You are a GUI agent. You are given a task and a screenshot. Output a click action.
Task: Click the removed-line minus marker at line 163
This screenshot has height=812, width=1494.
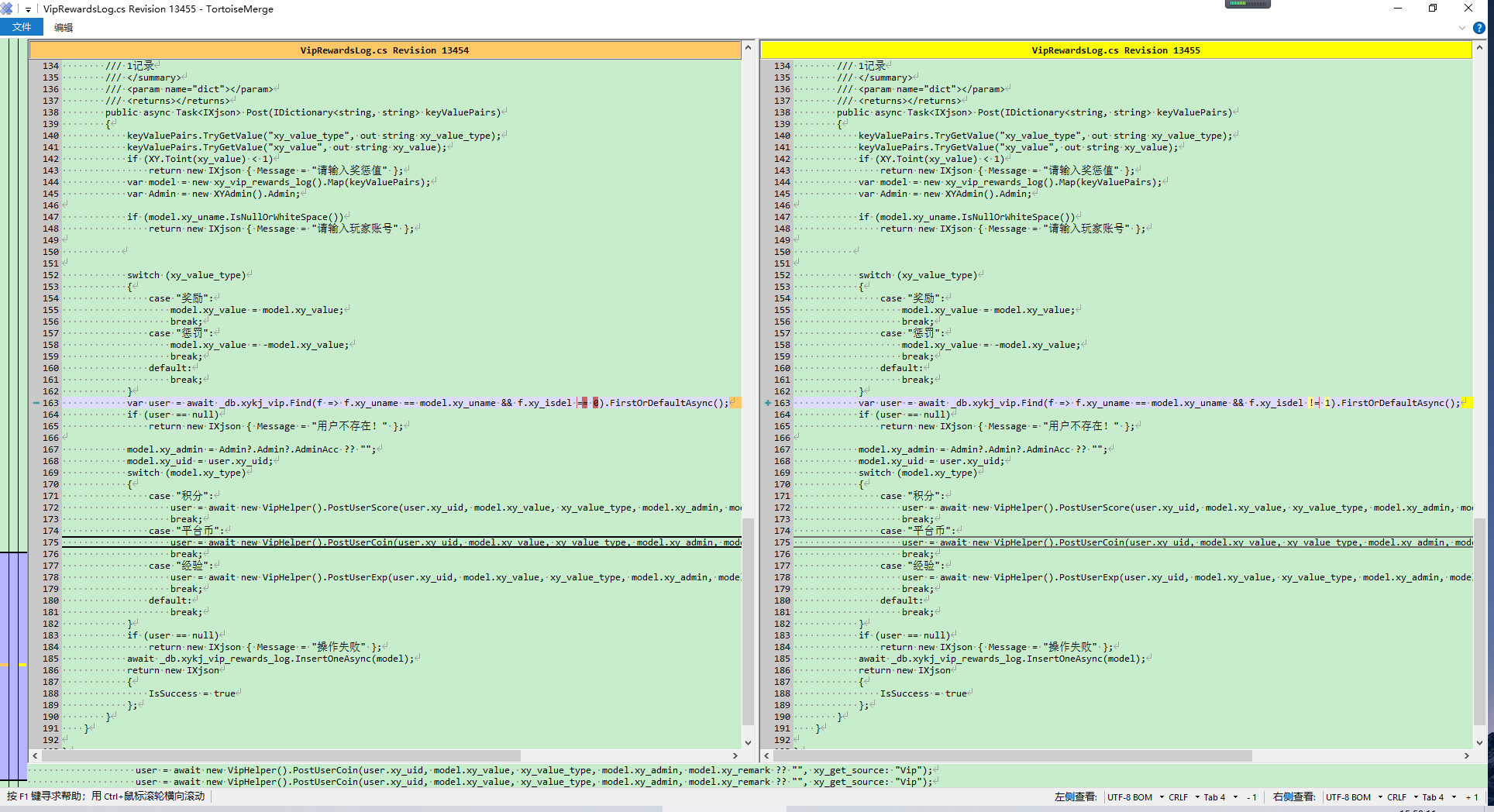coord(36,403)
